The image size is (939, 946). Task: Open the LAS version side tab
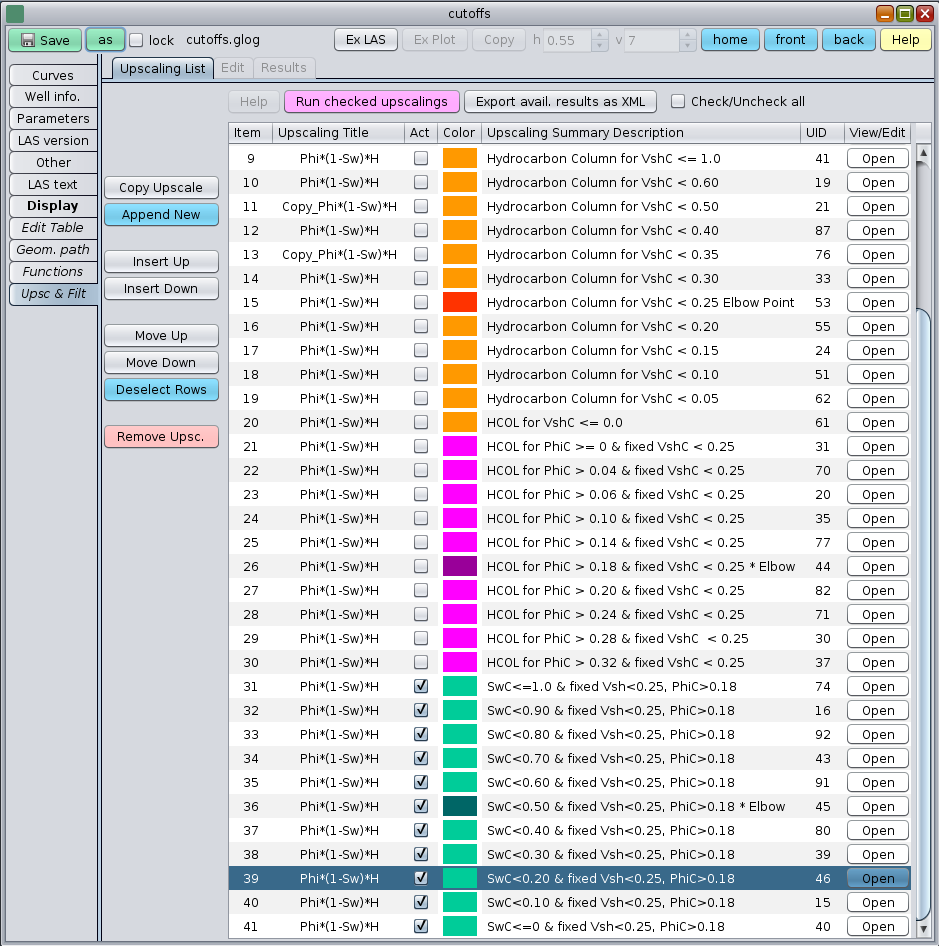pyautogui.click(x=53, y=141)
